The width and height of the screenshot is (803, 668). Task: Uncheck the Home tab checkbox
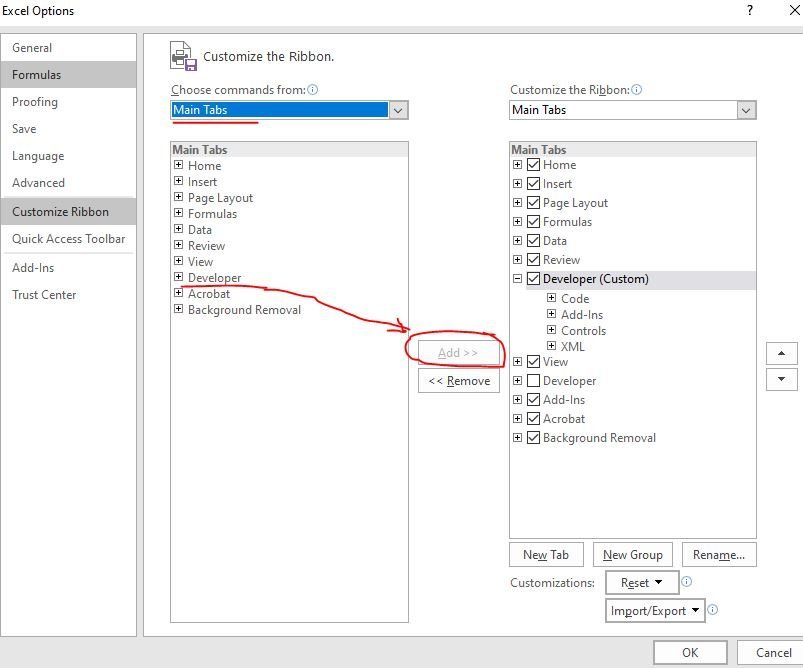(x=533, y=165)
